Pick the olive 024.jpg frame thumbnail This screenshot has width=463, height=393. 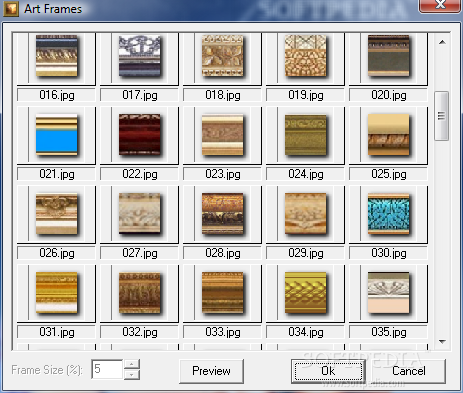tap(306, 135)
